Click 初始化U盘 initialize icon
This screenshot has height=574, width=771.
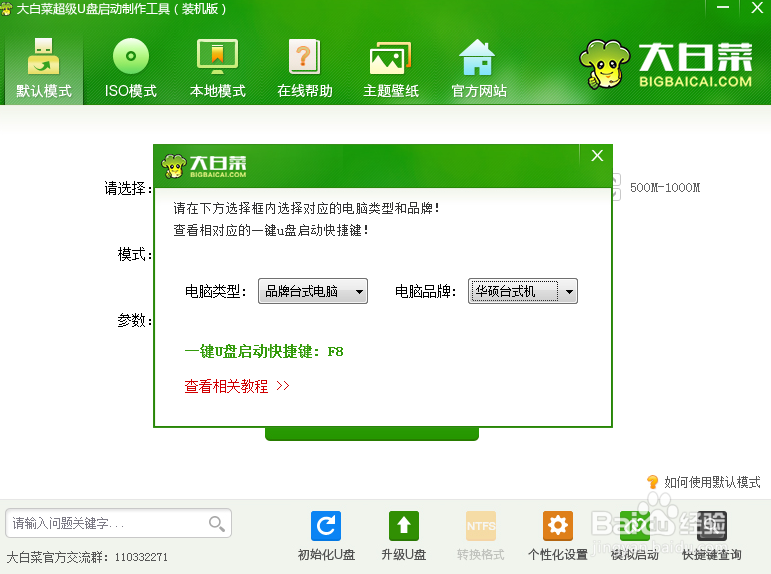326,536
